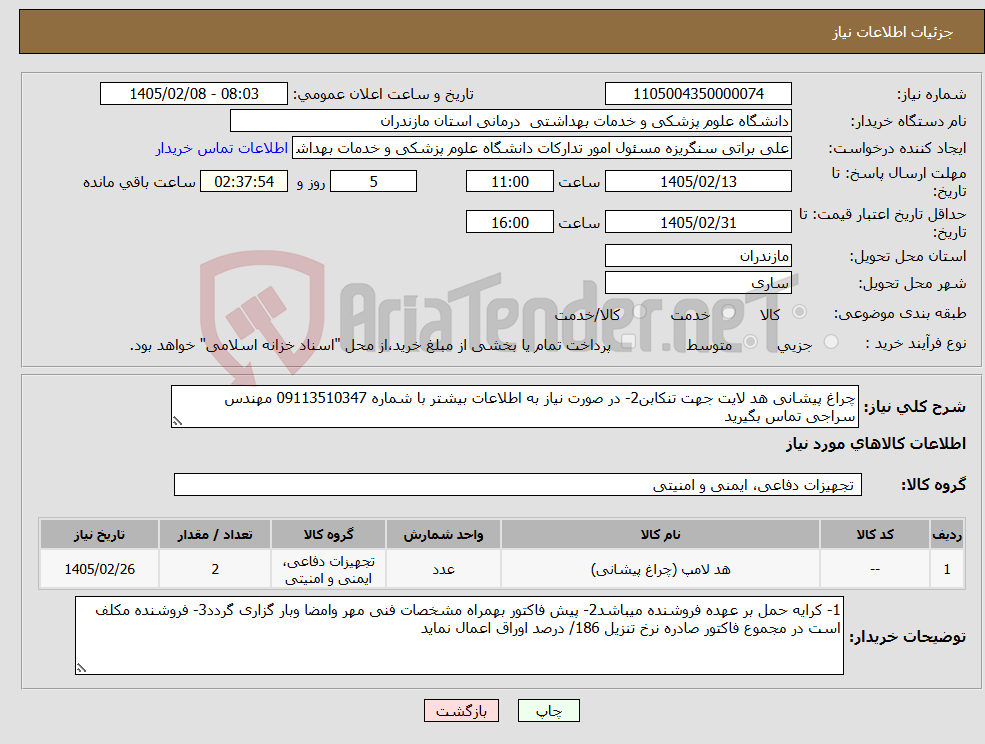Viewport: 985px width, 744px height.
Task: Select the کالا/خدمت radio button
Action: [x=639, y=312]
